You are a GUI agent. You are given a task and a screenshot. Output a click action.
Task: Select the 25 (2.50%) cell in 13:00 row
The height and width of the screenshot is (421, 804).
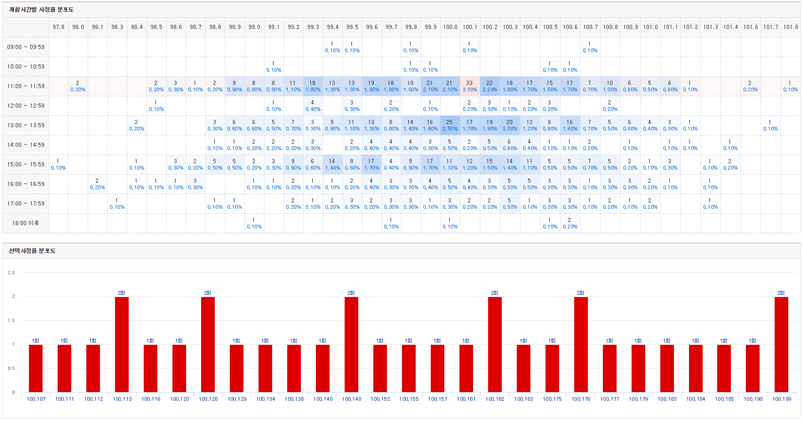click(450, 125)
